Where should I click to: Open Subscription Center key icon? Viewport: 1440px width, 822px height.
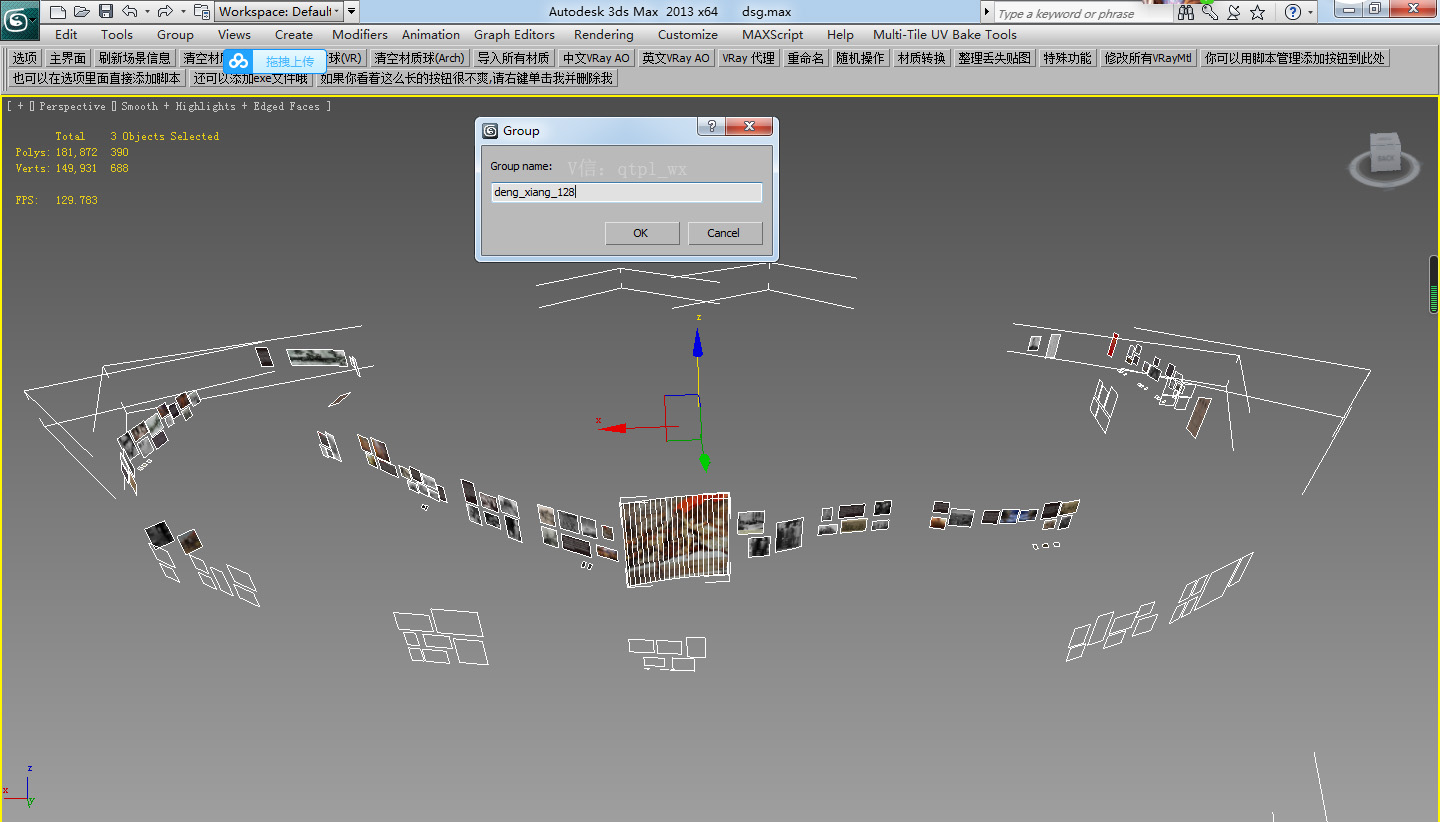pos(1210,12)
